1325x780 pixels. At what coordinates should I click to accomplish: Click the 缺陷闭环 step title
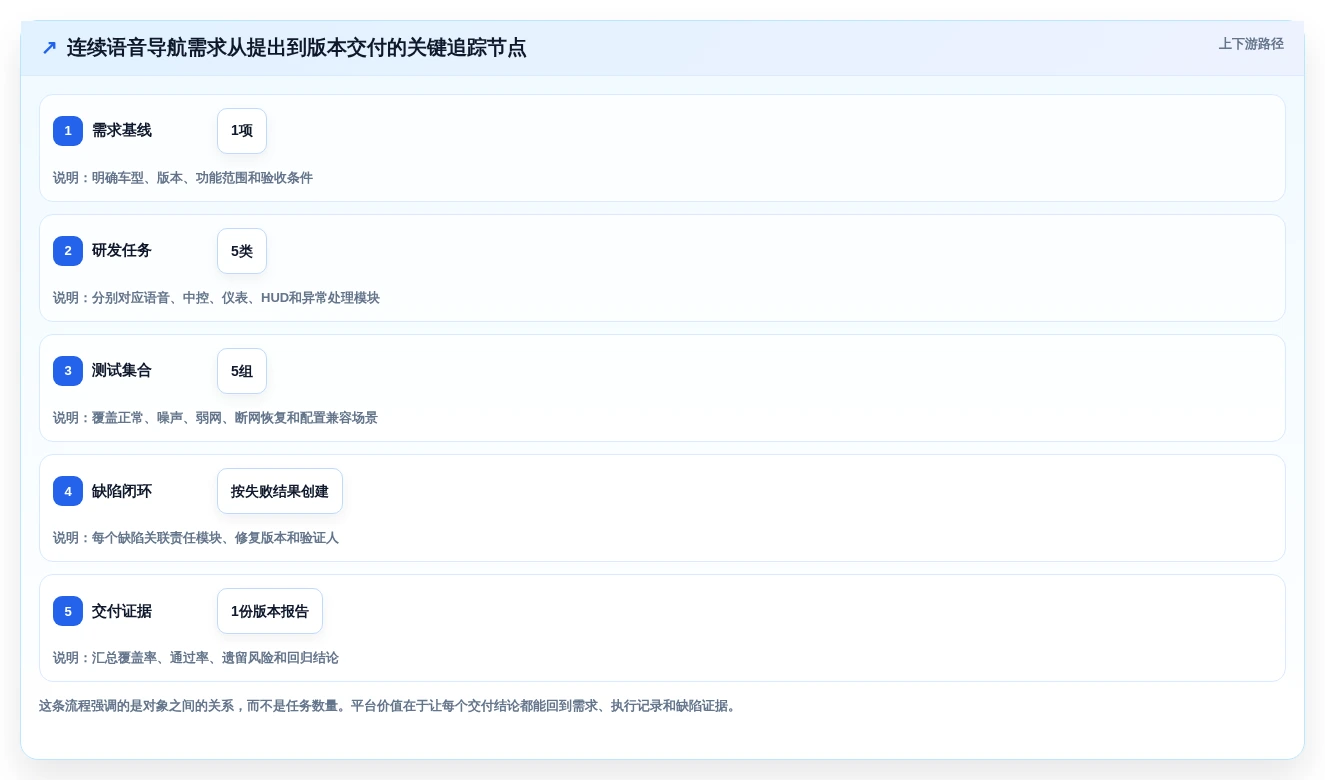122,491
